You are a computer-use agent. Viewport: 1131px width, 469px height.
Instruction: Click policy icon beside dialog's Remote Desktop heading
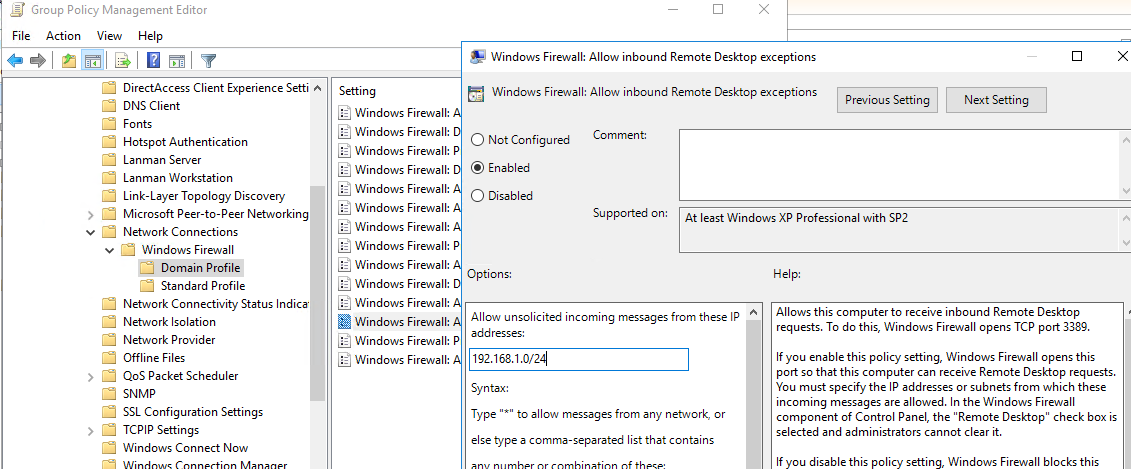click(476, 93)
